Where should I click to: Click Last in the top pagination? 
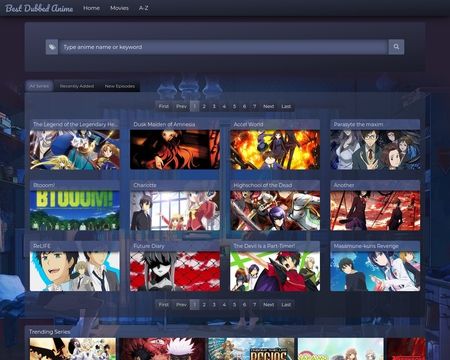286,106
